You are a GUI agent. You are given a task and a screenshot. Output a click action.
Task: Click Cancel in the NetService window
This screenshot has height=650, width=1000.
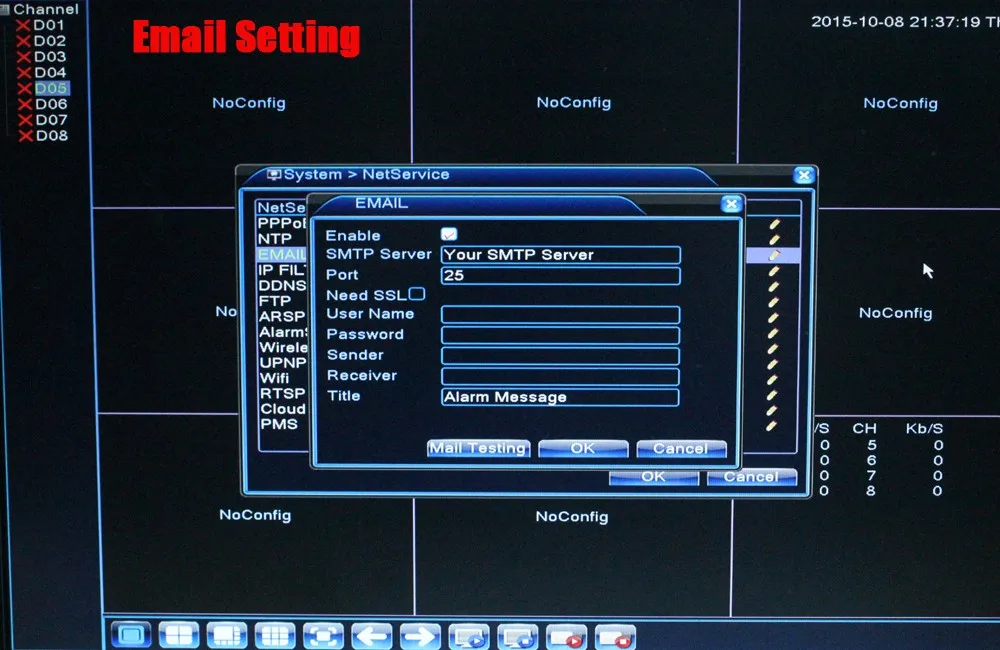click(x=752, y=476)
